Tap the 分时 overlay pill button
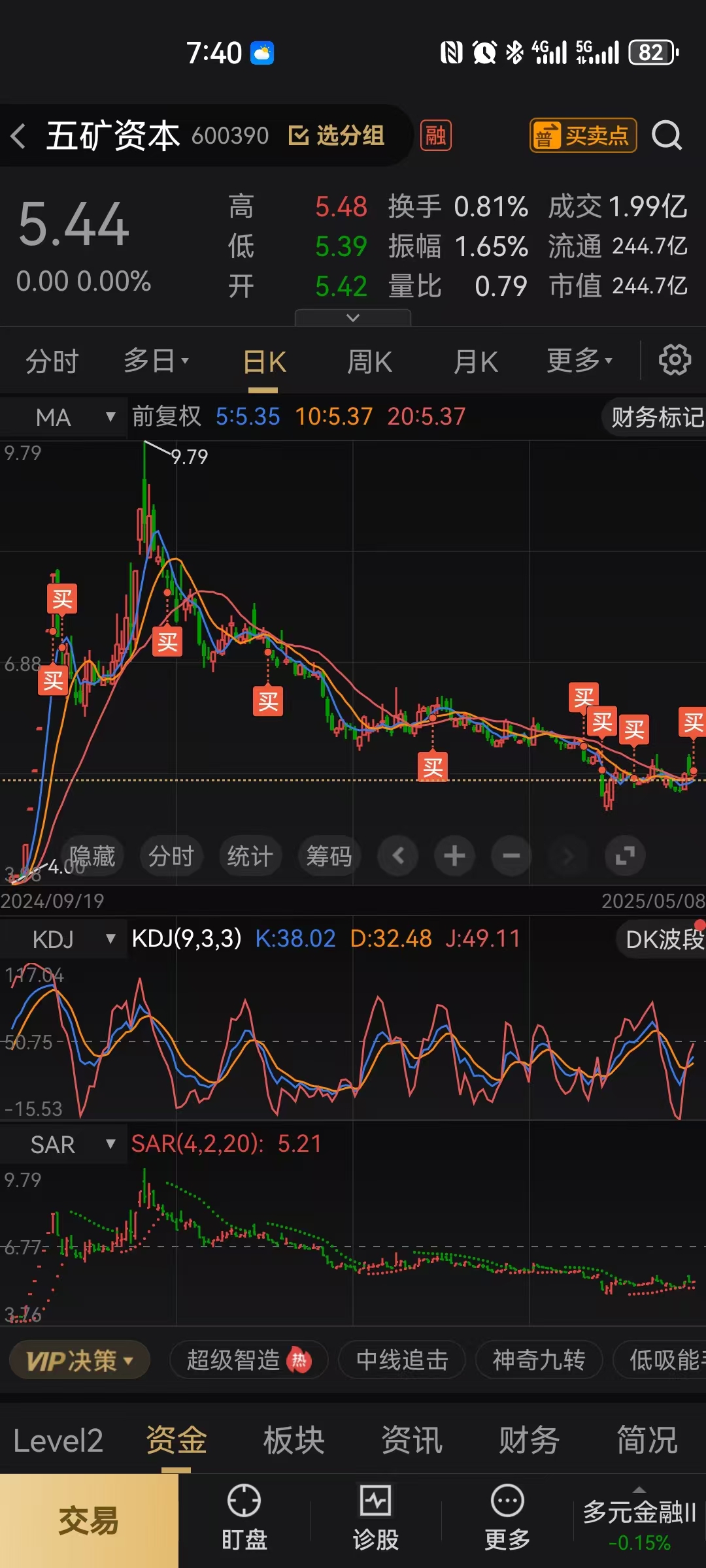 (x=171, y=856)
